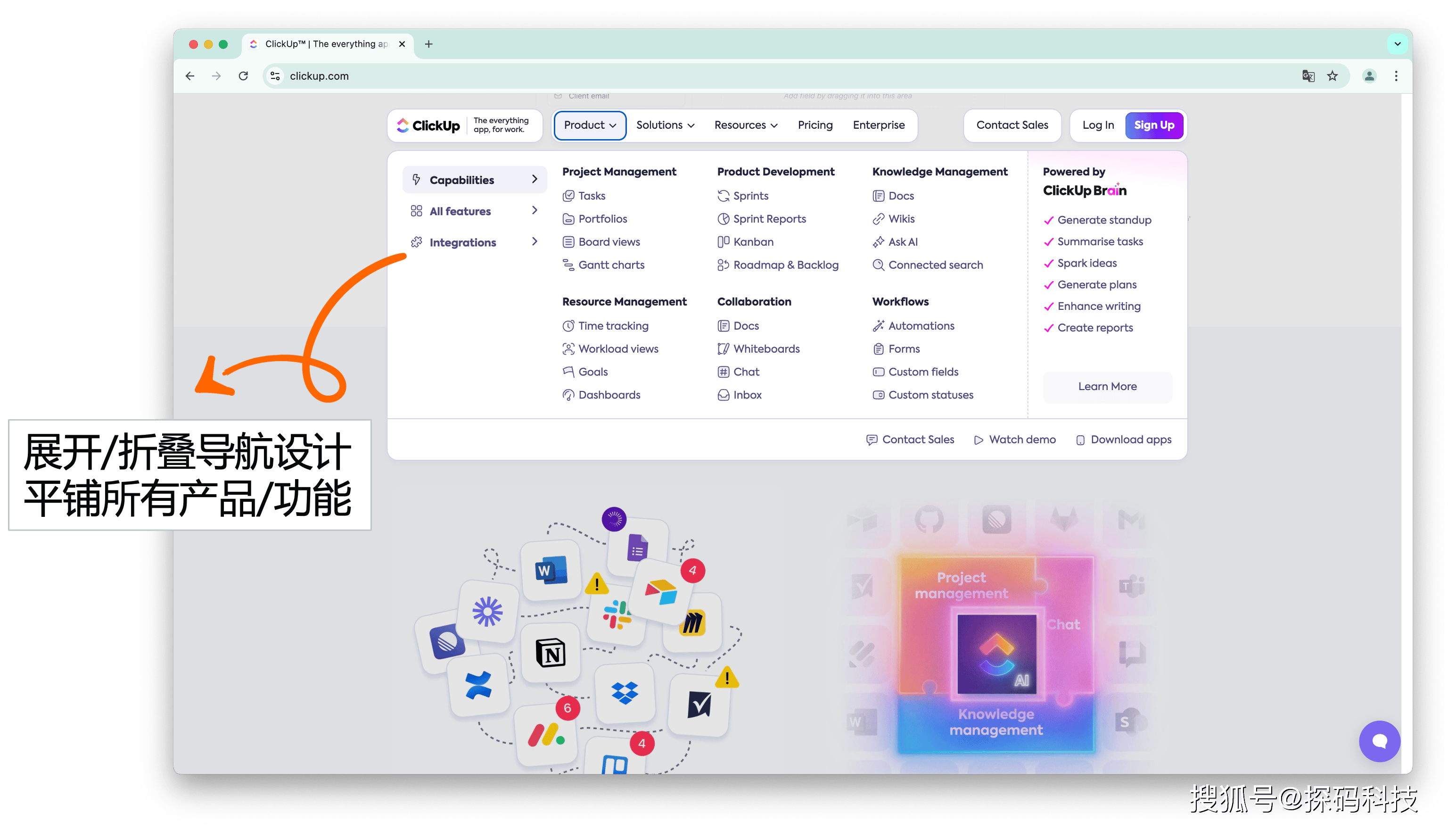The width and height of the screenshot is (1456, 830).
Task: Select the Tasks icon under Project Management
Action: pos(570,196)
